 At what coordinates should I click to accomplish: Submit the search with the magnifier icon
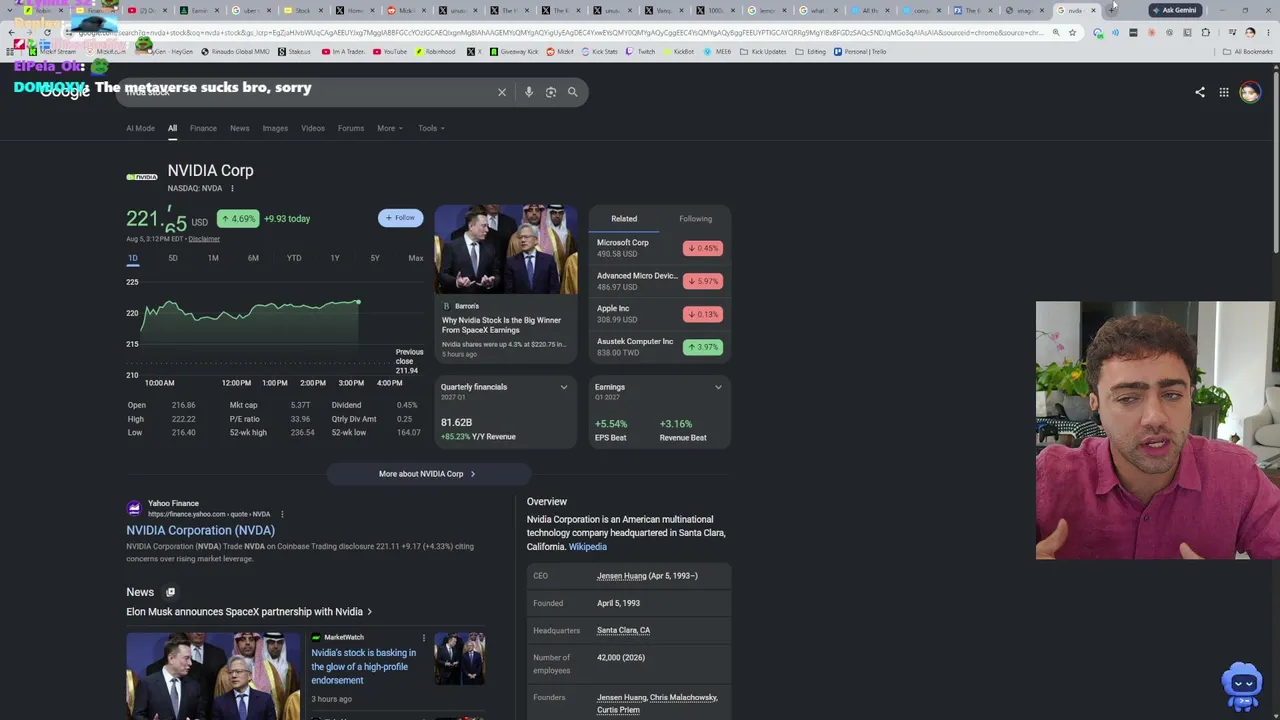pyautogui.click(x=573, y=92)
